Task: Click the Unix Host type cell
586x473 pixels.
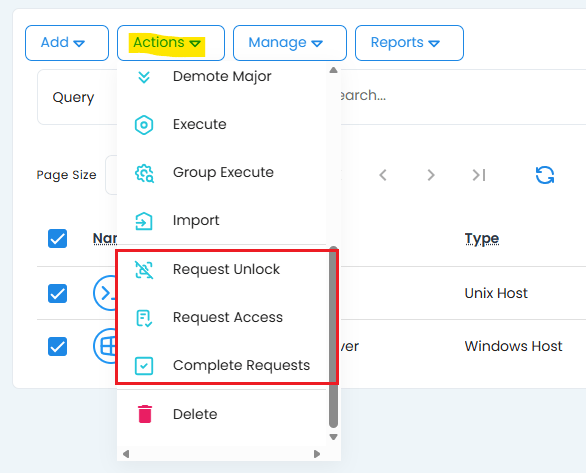Action: (x=496, y=293)
